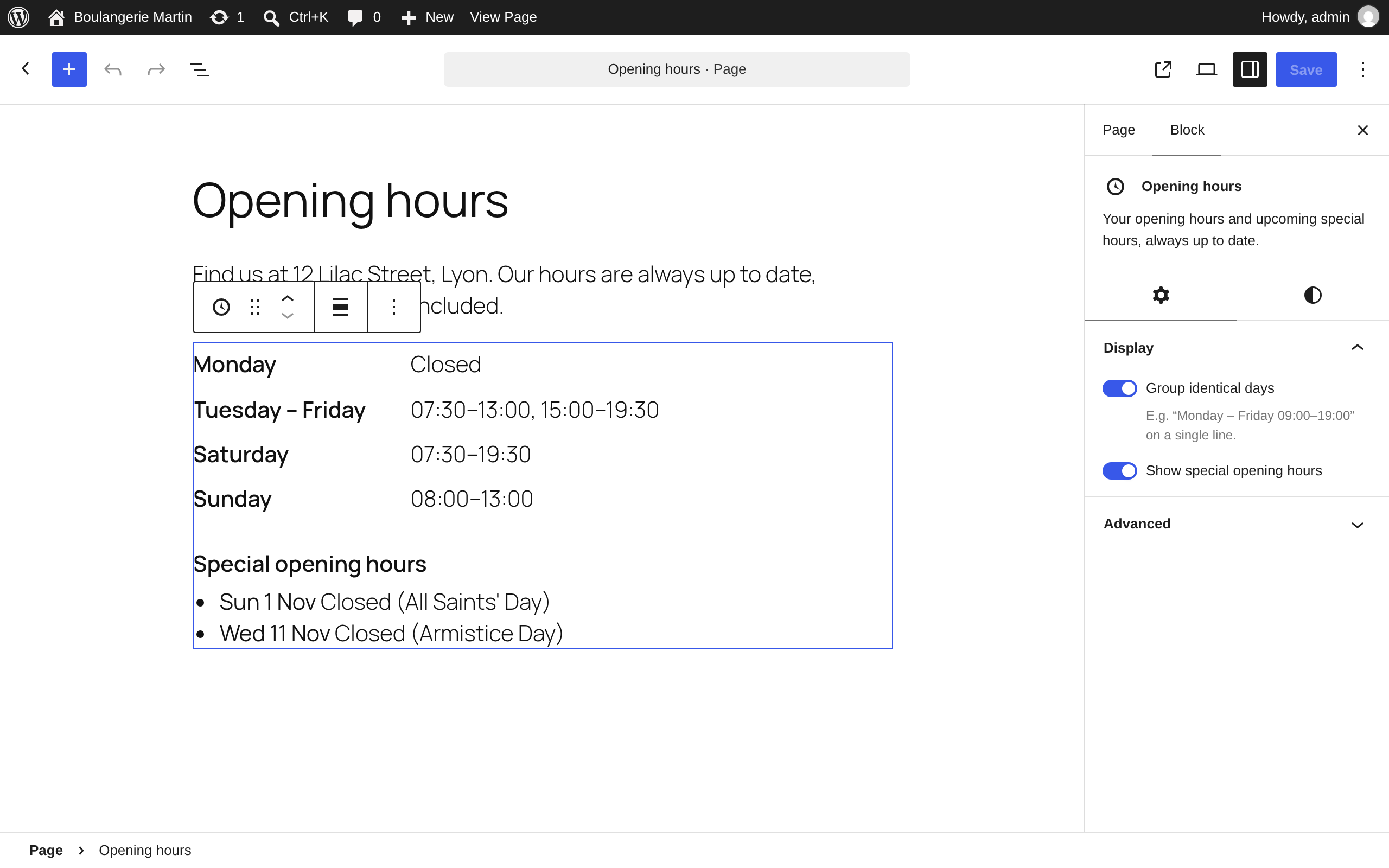This screenshot has width=1389, height=868.
Task: Redo the last undone change
Action: [156, 69]
